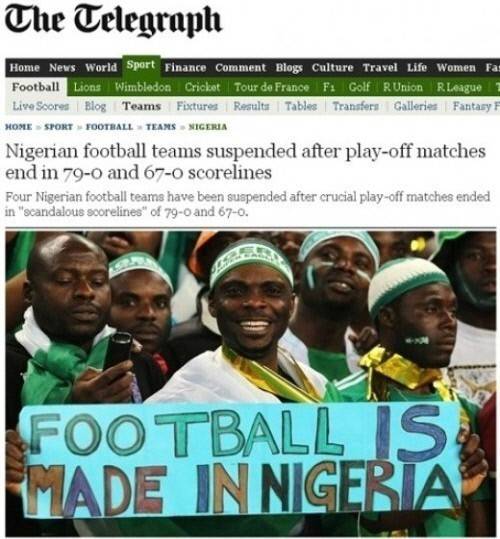Image resolution: width=500 pixels, height=539 pixels.
Task: Click the NIGERIA breadcrumb link
Action: coord(208,127)
